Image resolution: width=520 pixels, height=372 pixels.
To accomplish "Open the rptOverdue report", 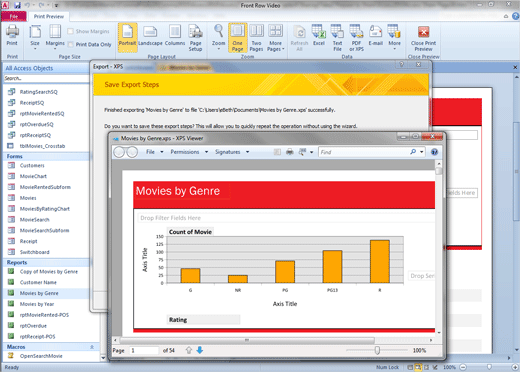I will coord(33,326).
